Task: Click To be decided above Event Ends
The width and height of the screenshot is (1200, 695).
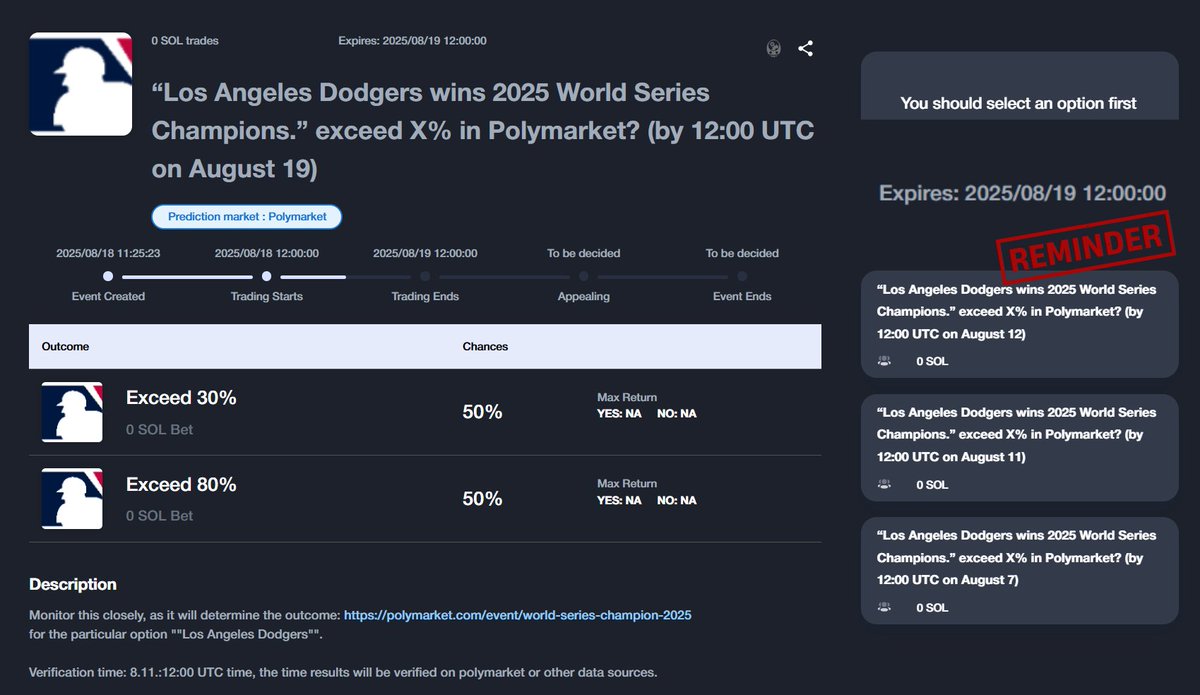Action: point(742,253)
